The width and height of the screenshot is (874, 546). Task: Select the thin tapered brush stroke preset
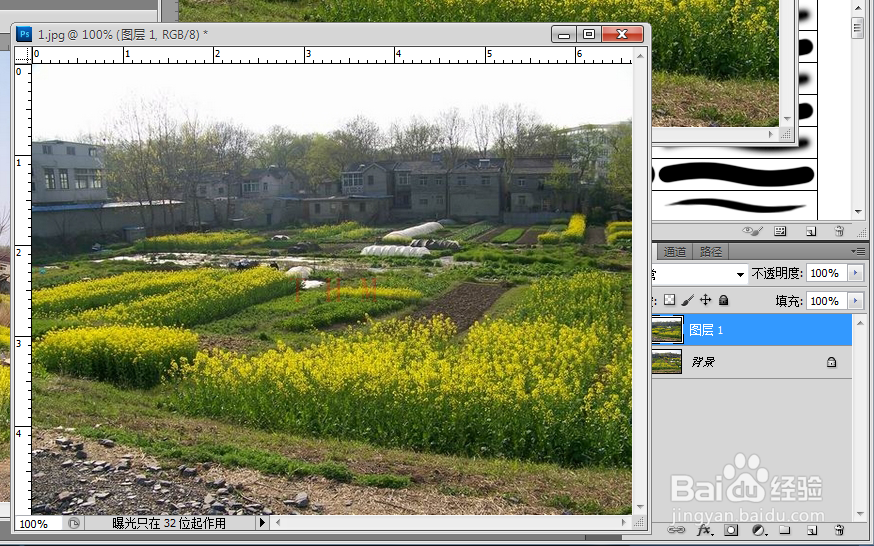[735, 206]
